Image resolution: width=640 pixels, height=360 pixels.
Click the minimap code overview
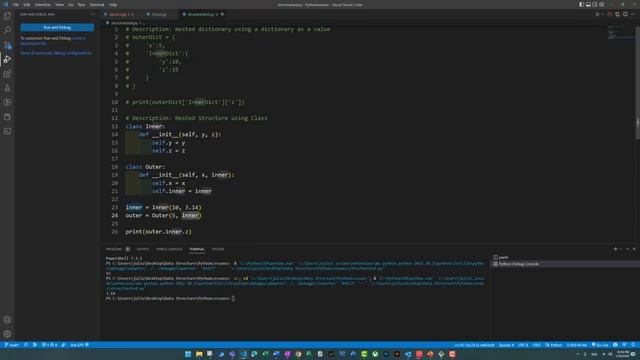(x=620, y=33)
